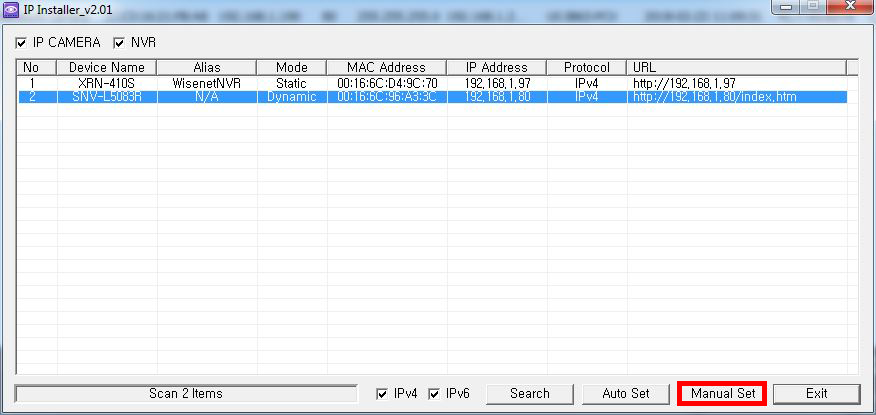Click IP address 192.168.1.80 cell
Viewport: 876px width, 415px height.
point(497,97)
